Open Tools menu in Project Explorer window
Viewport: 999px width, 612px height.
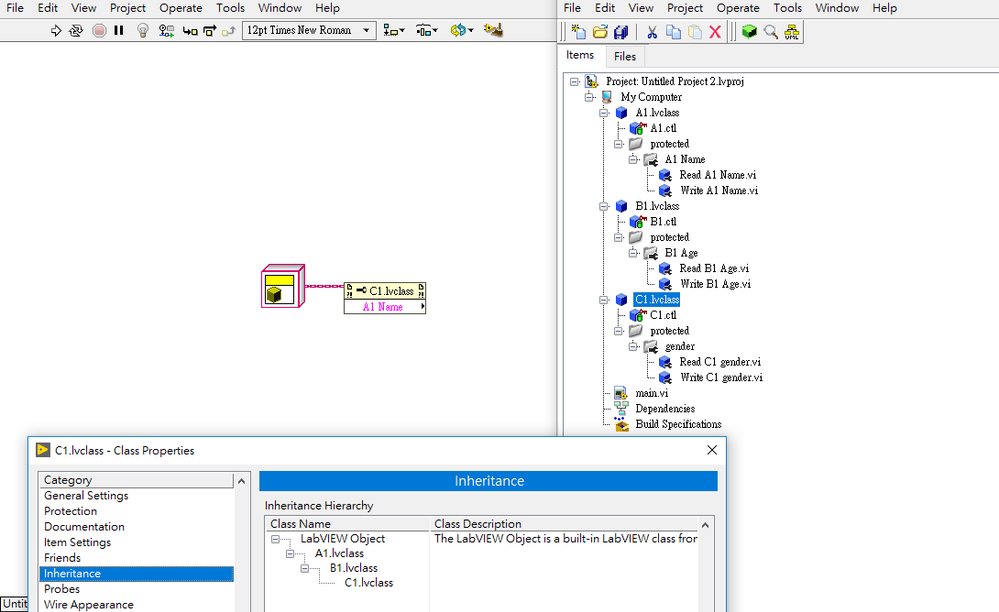(787, 8)
